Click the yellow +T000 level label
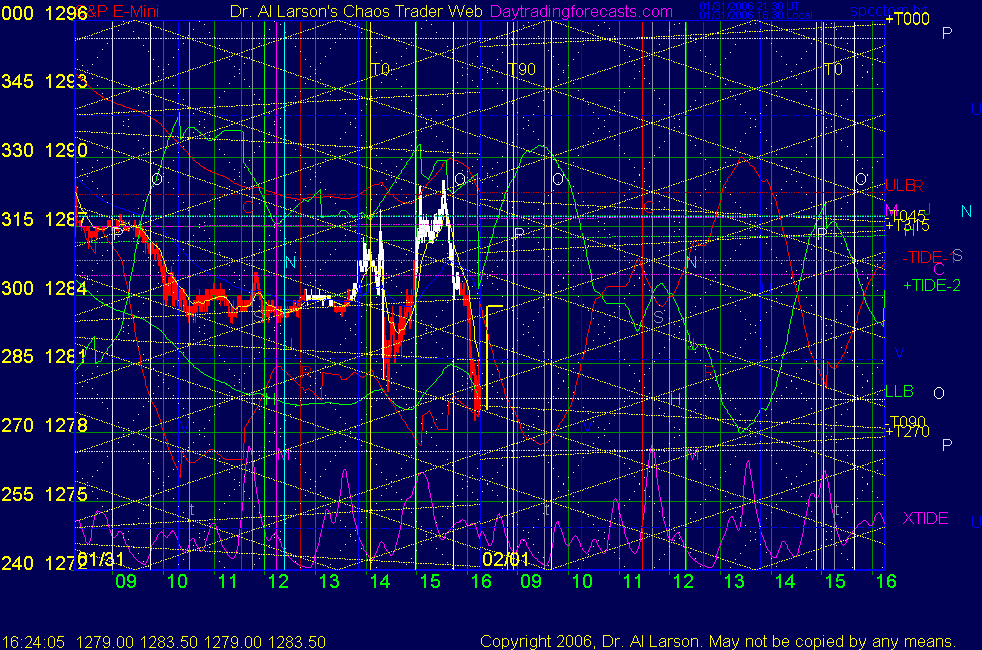Viewport: 982px width, 650px height. click(907, 19)
